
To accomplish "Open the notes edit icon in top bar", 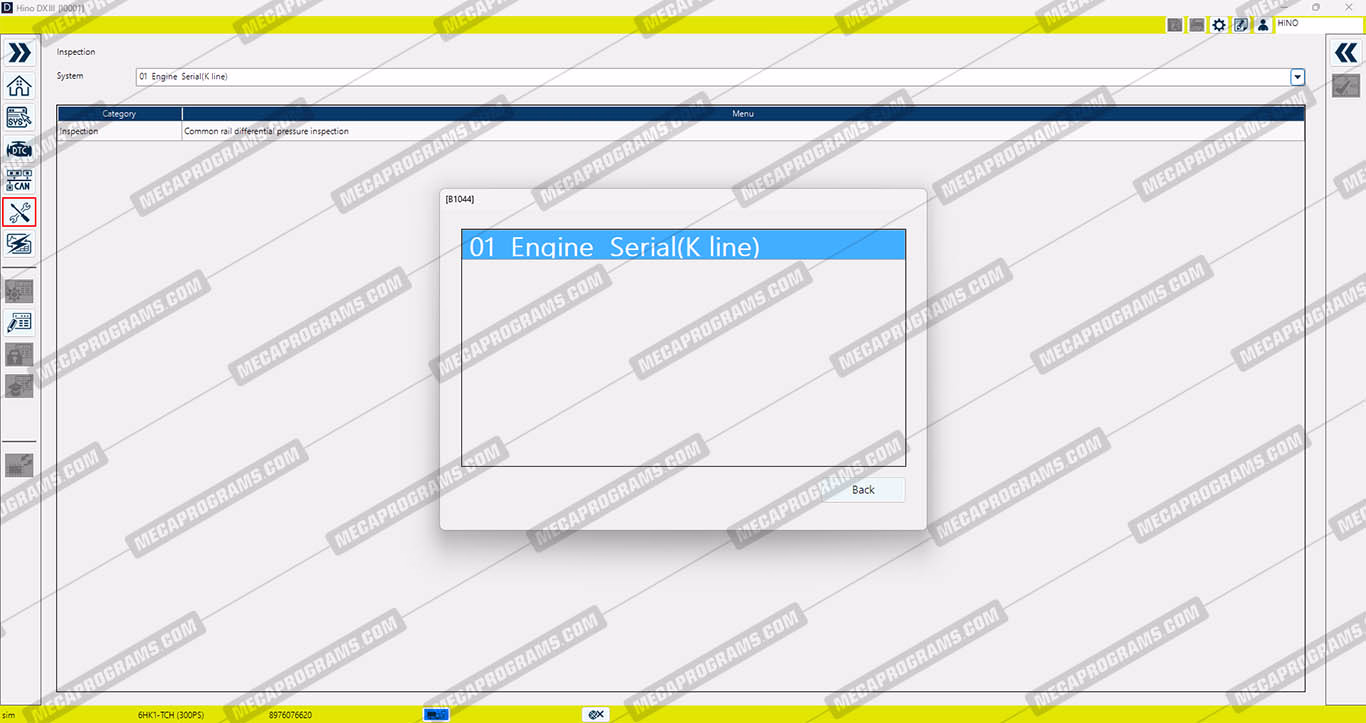I will click(1241, 25).
